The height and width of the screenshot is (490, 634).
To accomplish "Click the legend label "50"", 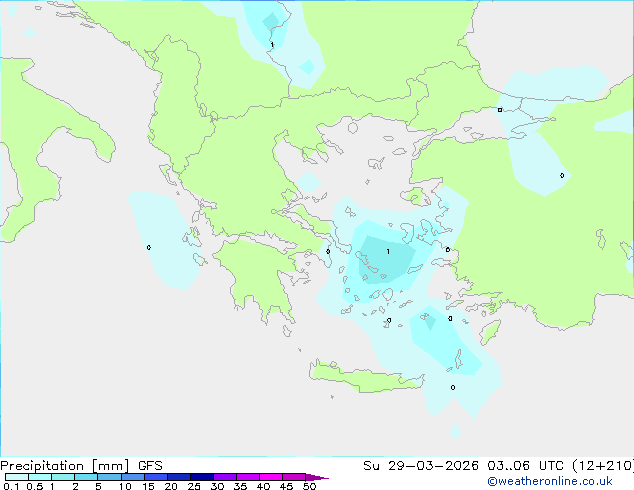I will tap(309, 486).
